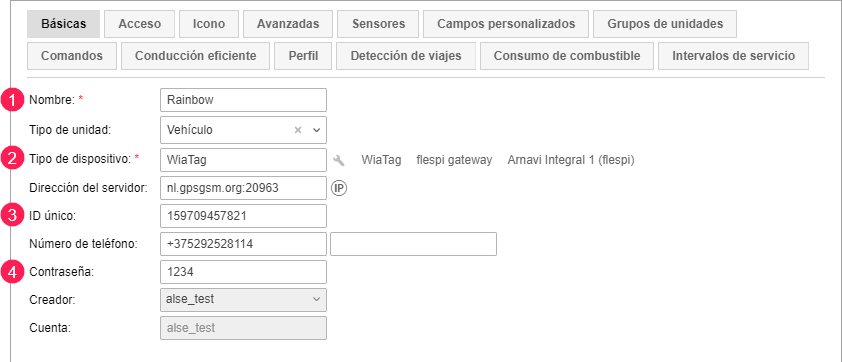The width and height of the screenshot is (842, 362).
Task: Click the wrench icon beside device type
Action: [338, 160]
